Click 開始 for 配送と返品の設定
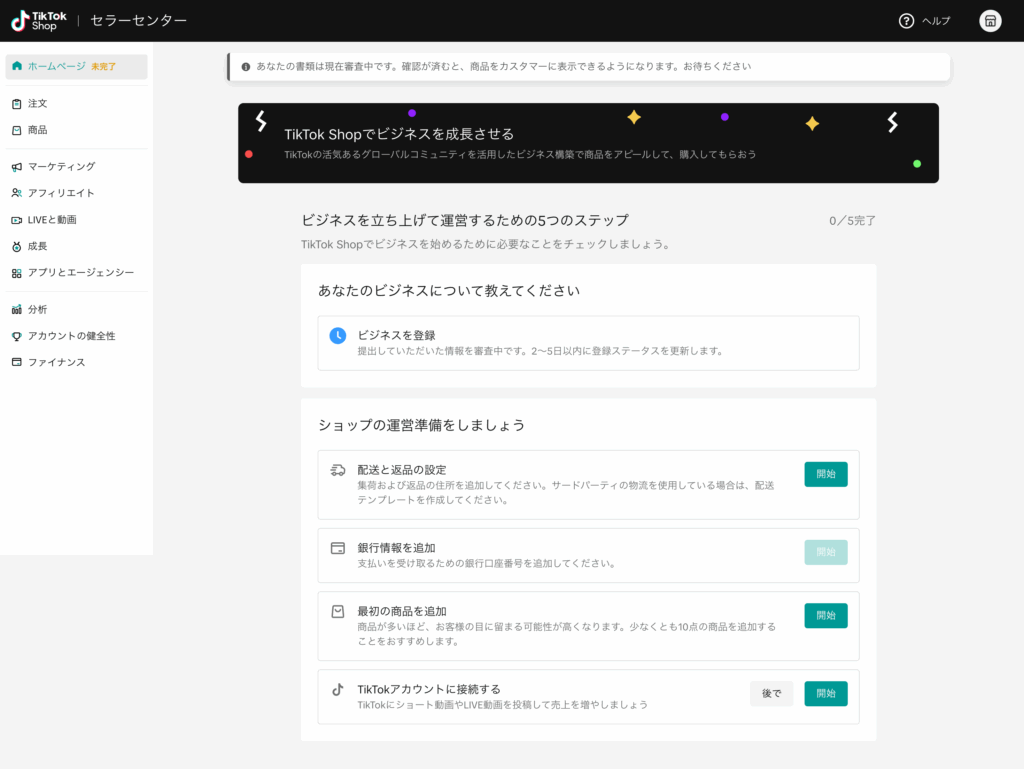This screenshot has height=769, width=1024. [x=825, y=474]
